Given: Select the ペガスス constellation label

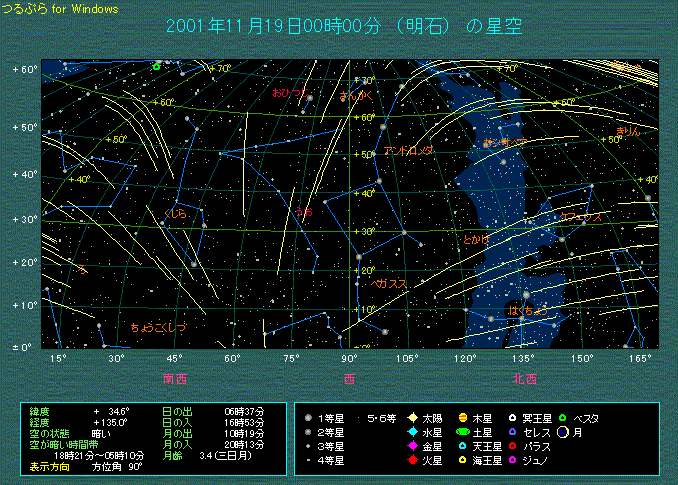Looking at the screenshot, I should [389, 284].
